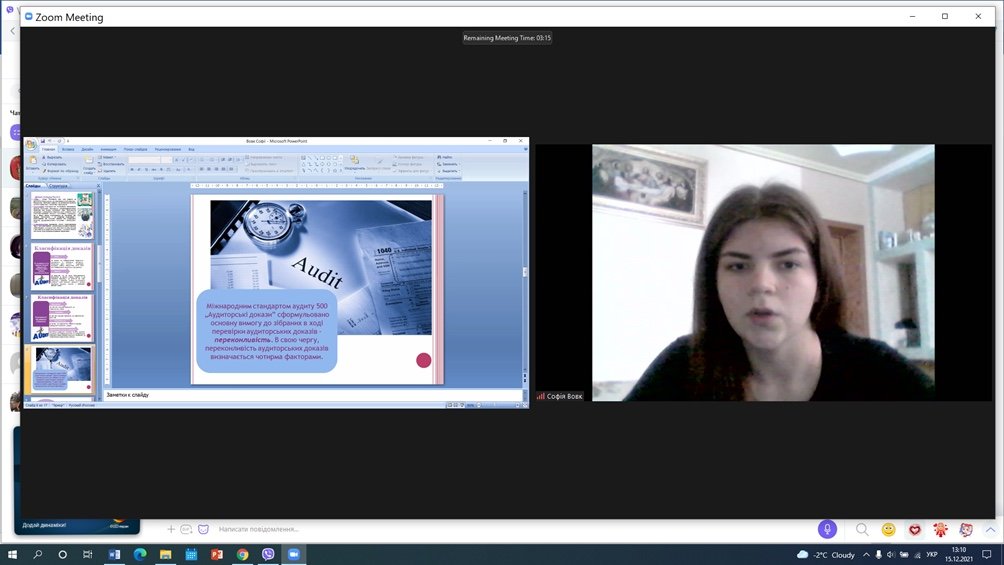The width and height of the screenshot is (1004, 565).
Task: Open Task View on taskbar
Action: (88, 554)
